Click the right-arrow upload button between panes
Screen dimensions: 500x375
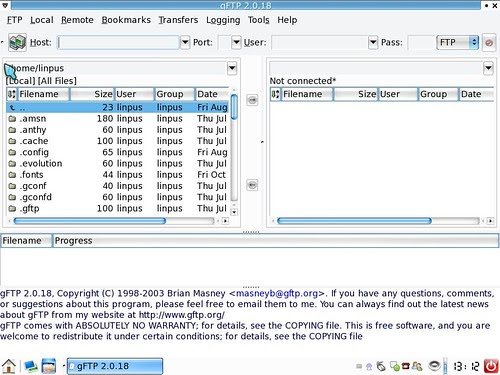coord(252,100)
